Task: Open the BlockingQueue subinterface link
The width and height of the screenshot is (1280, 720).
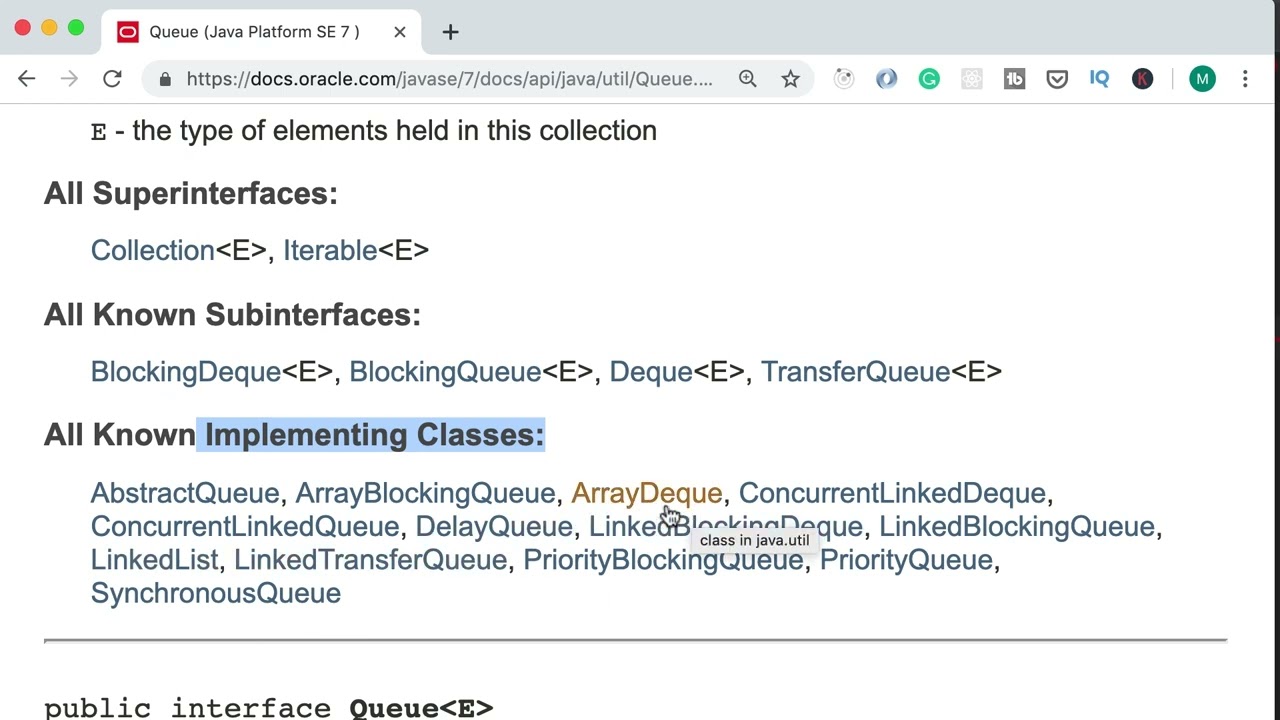Action: tap(445, 372)
